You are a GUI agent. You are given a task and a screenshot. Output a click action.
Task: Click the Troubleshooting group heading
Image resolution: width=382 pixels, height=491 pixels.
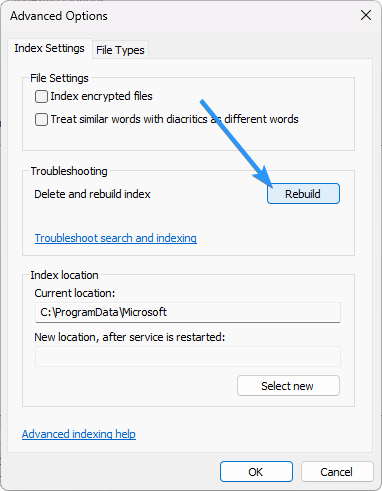(x=69, y=171)
